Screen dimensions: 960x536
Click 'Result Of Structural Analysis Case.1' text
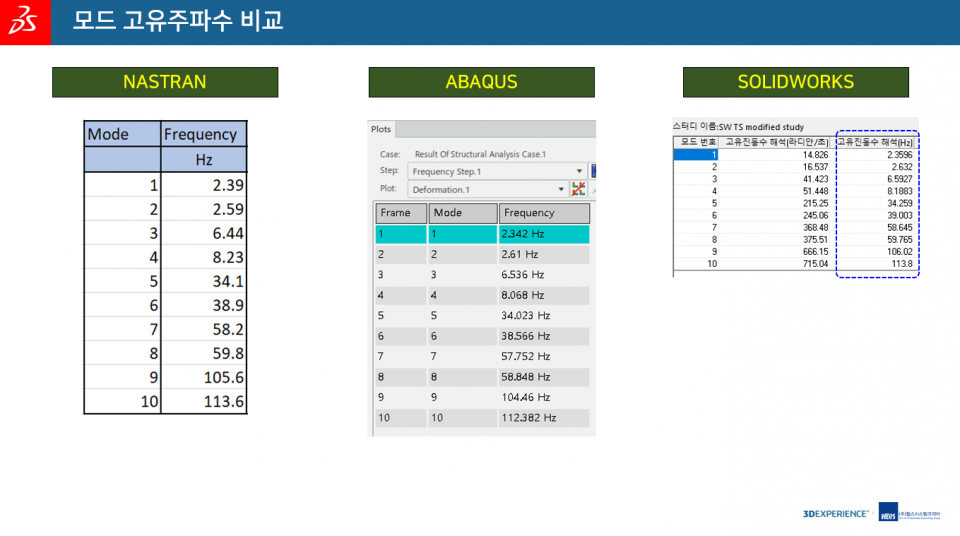pyautogui.click(x=480, y=154)
